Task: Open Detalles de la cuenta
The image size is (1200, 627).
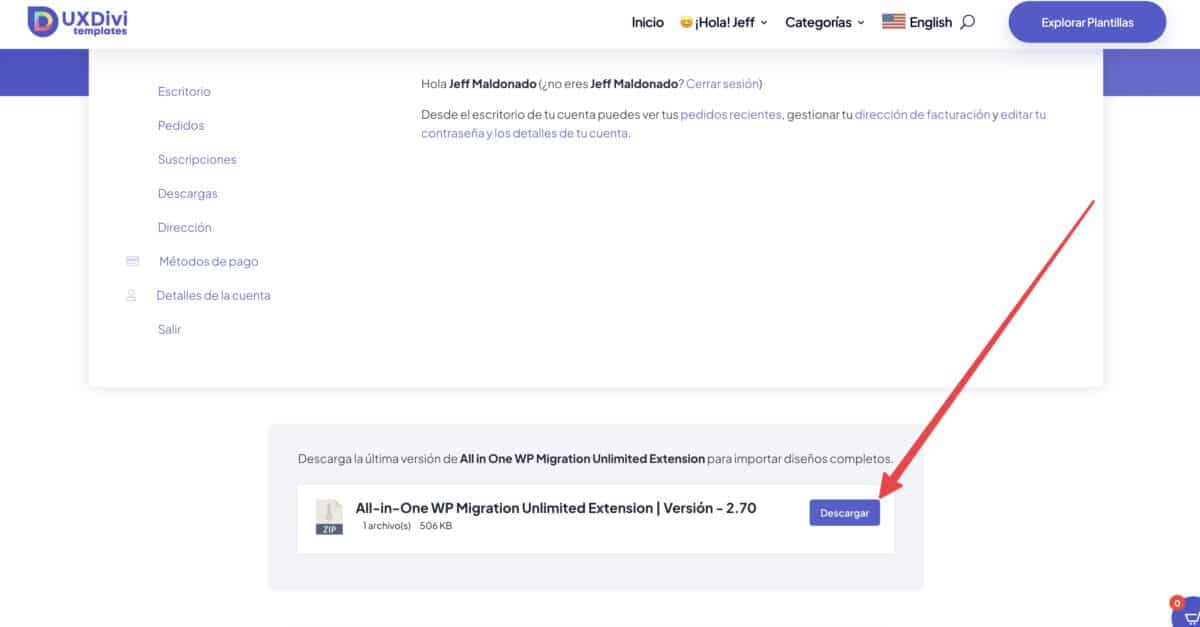Action: 213,295
